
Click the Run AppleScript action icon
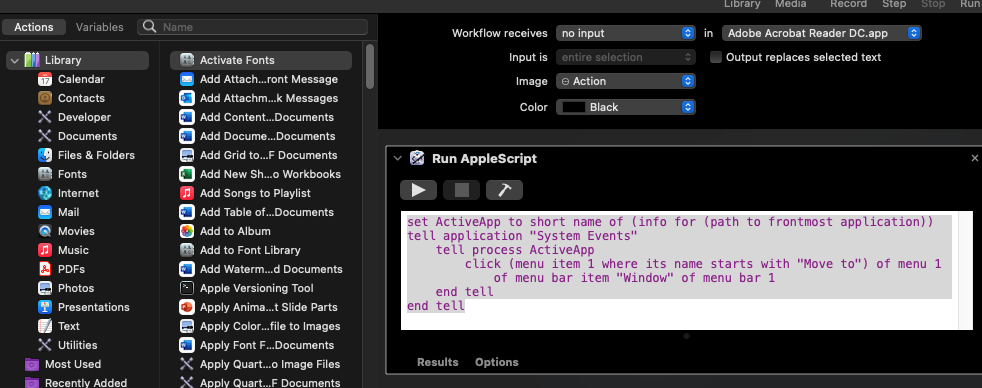coord(417,158)
